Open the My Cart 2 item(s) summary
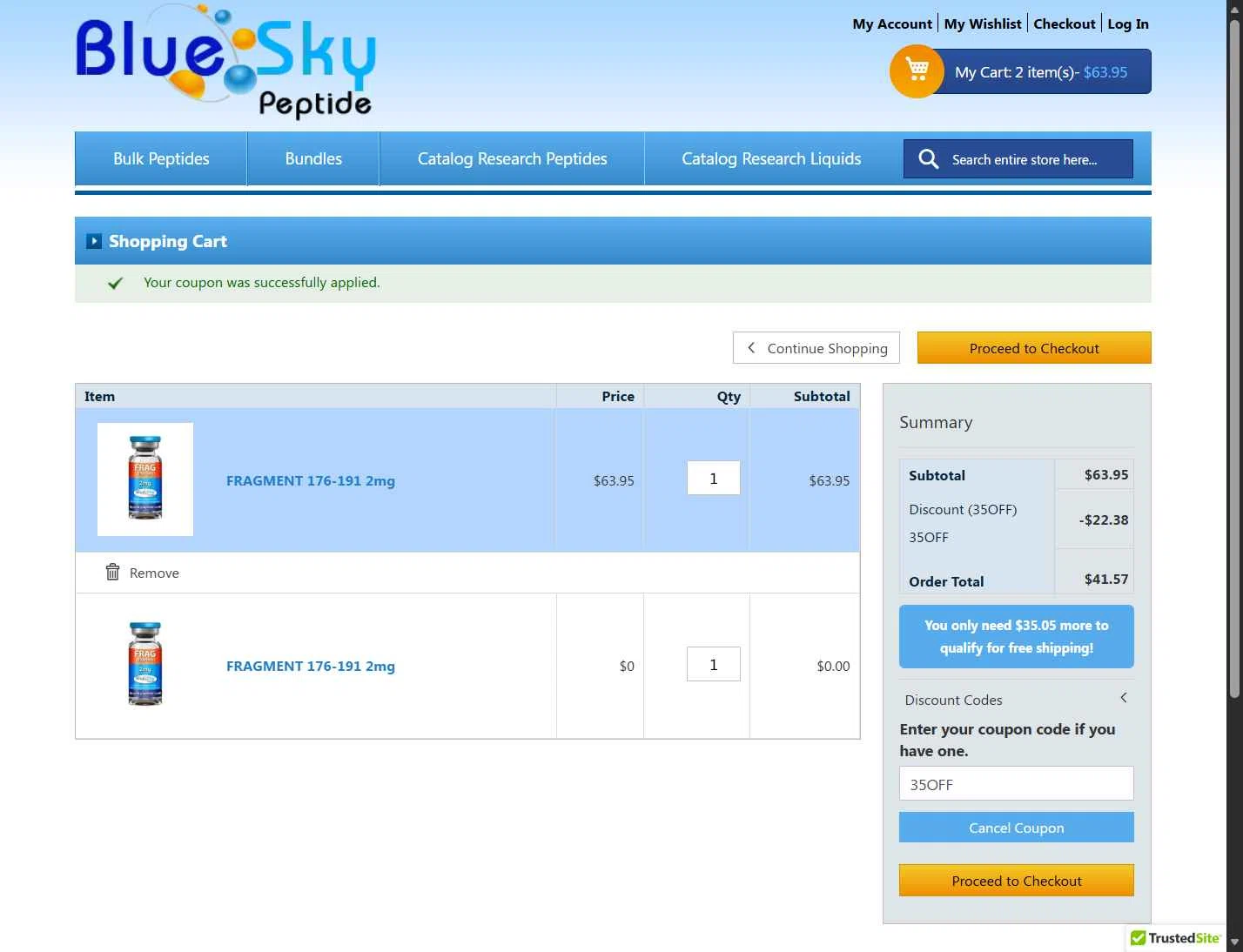 pyautogui.click(x=1040, y=71)
